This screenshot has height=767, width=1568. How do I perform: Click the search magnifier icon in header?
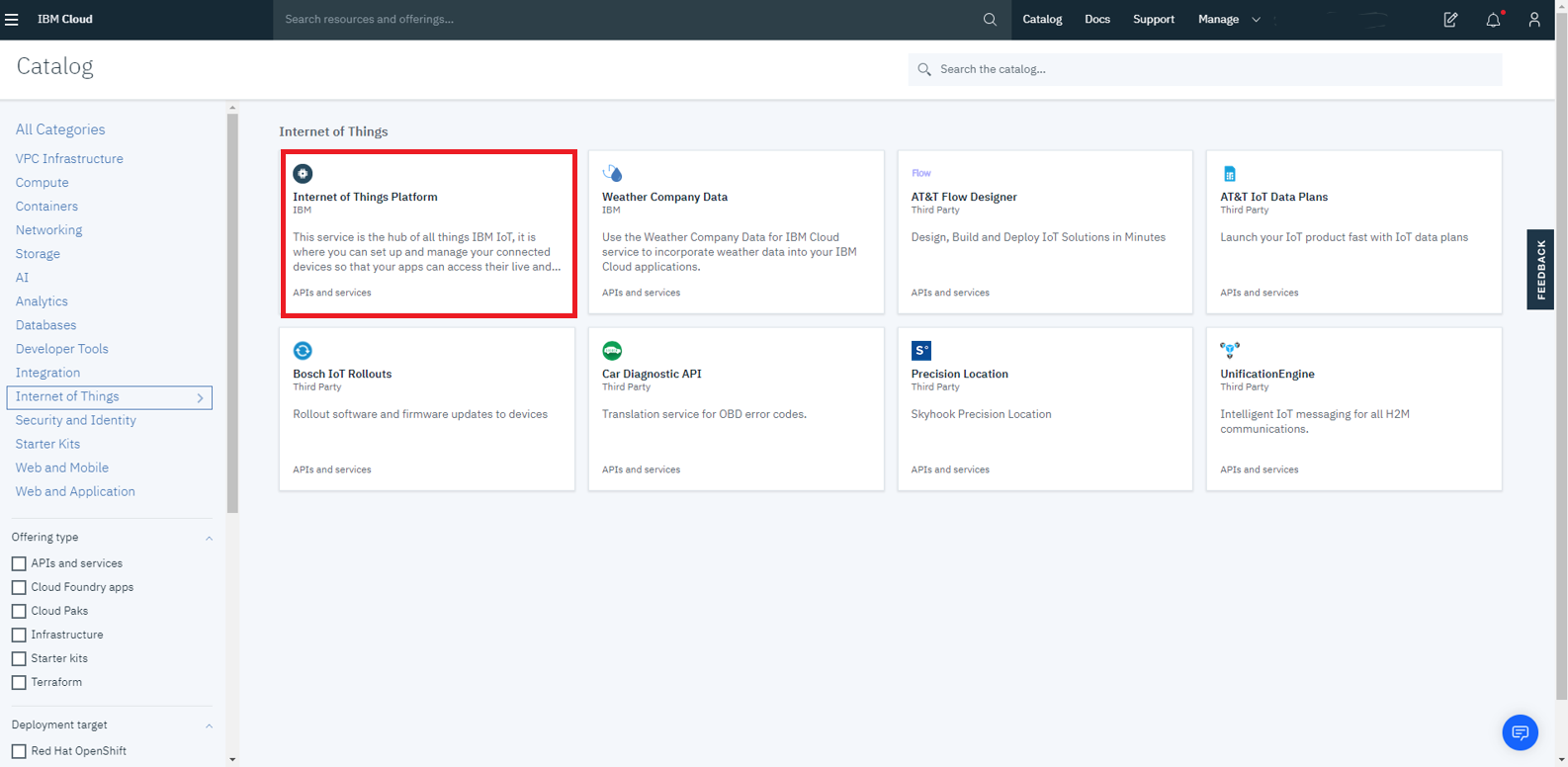click(990, 20)
